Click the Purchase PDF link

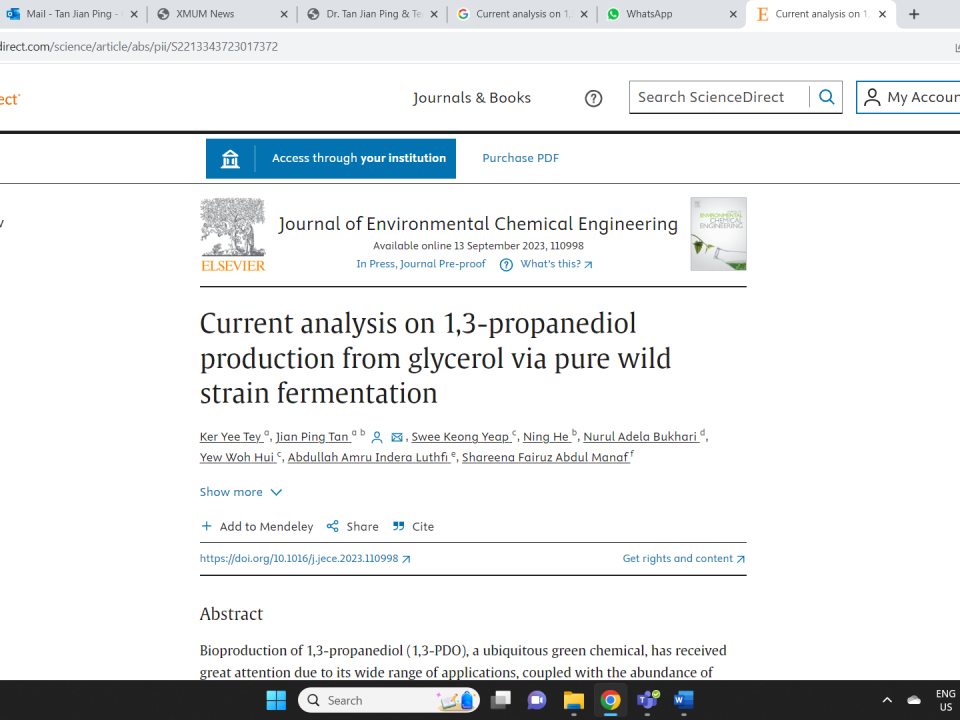click(x=520, y=158)
